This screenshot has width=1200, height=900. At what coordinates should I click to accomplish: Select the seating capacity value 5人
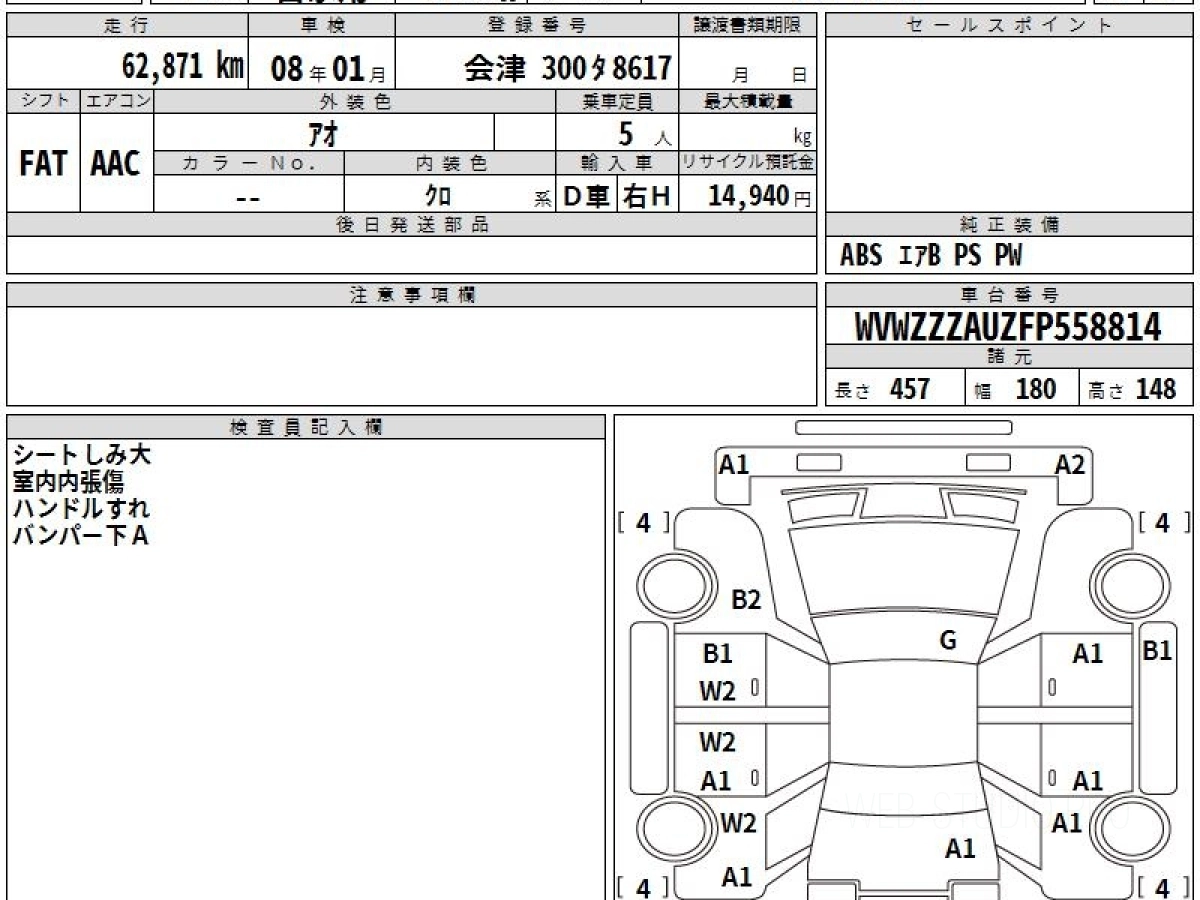643,133
